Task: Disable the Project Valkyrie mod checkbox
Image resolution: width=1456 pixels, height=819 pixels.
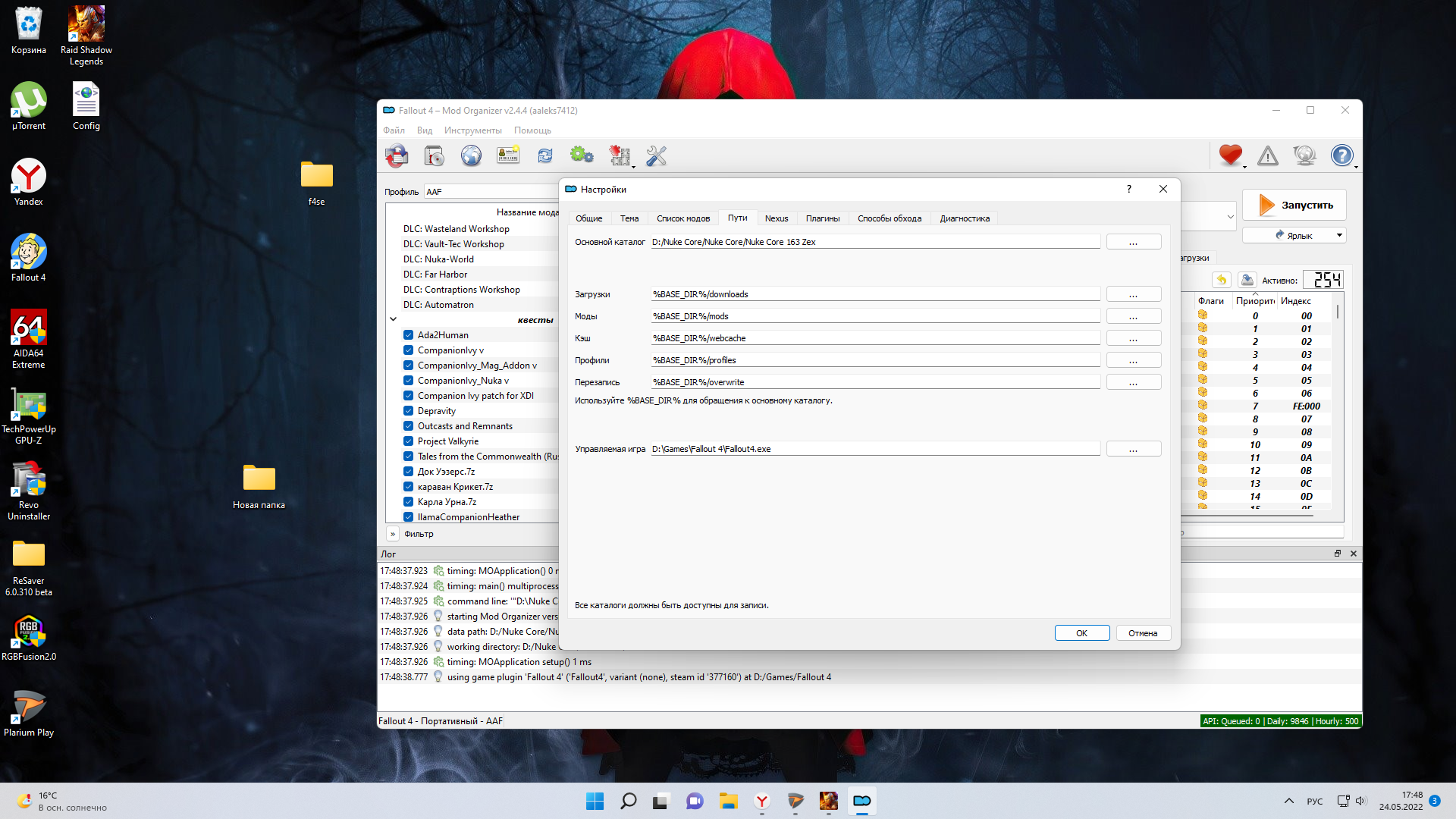Action: tap(408, 441)
